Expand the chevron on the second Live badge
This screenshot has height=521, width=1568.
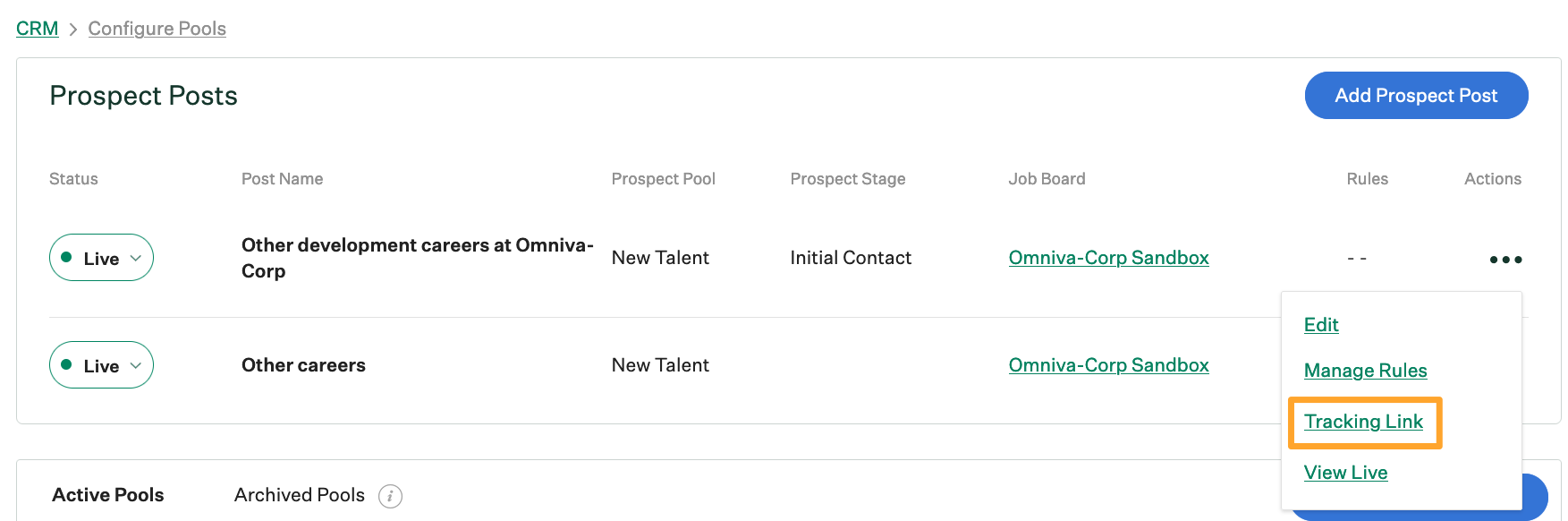(138, 365)
